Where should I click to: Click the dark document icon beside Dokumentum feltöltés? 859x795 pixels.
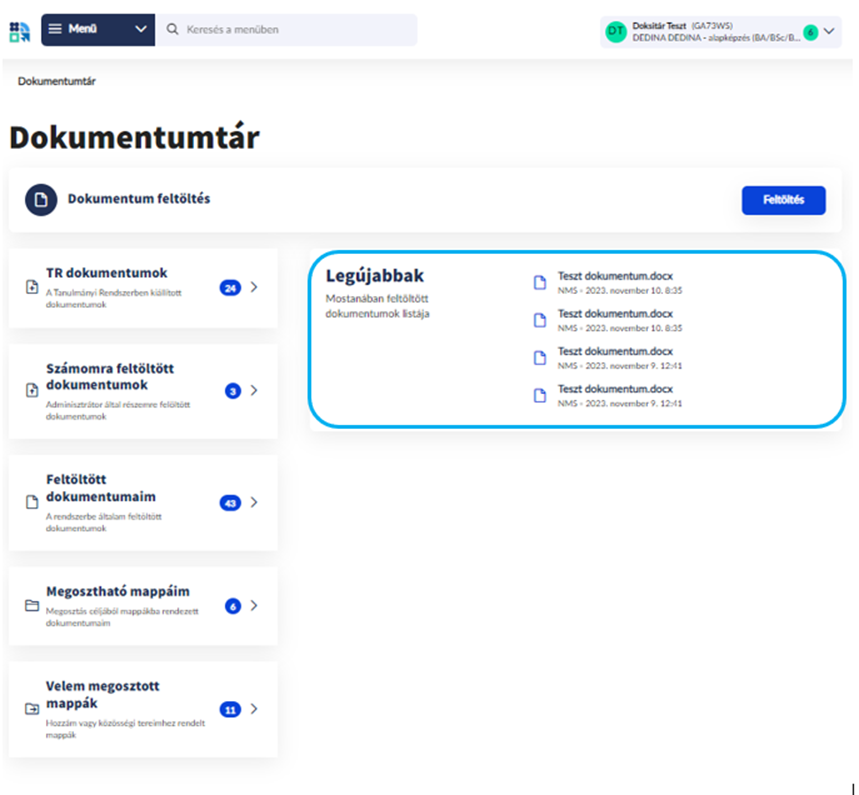point(41,199)
